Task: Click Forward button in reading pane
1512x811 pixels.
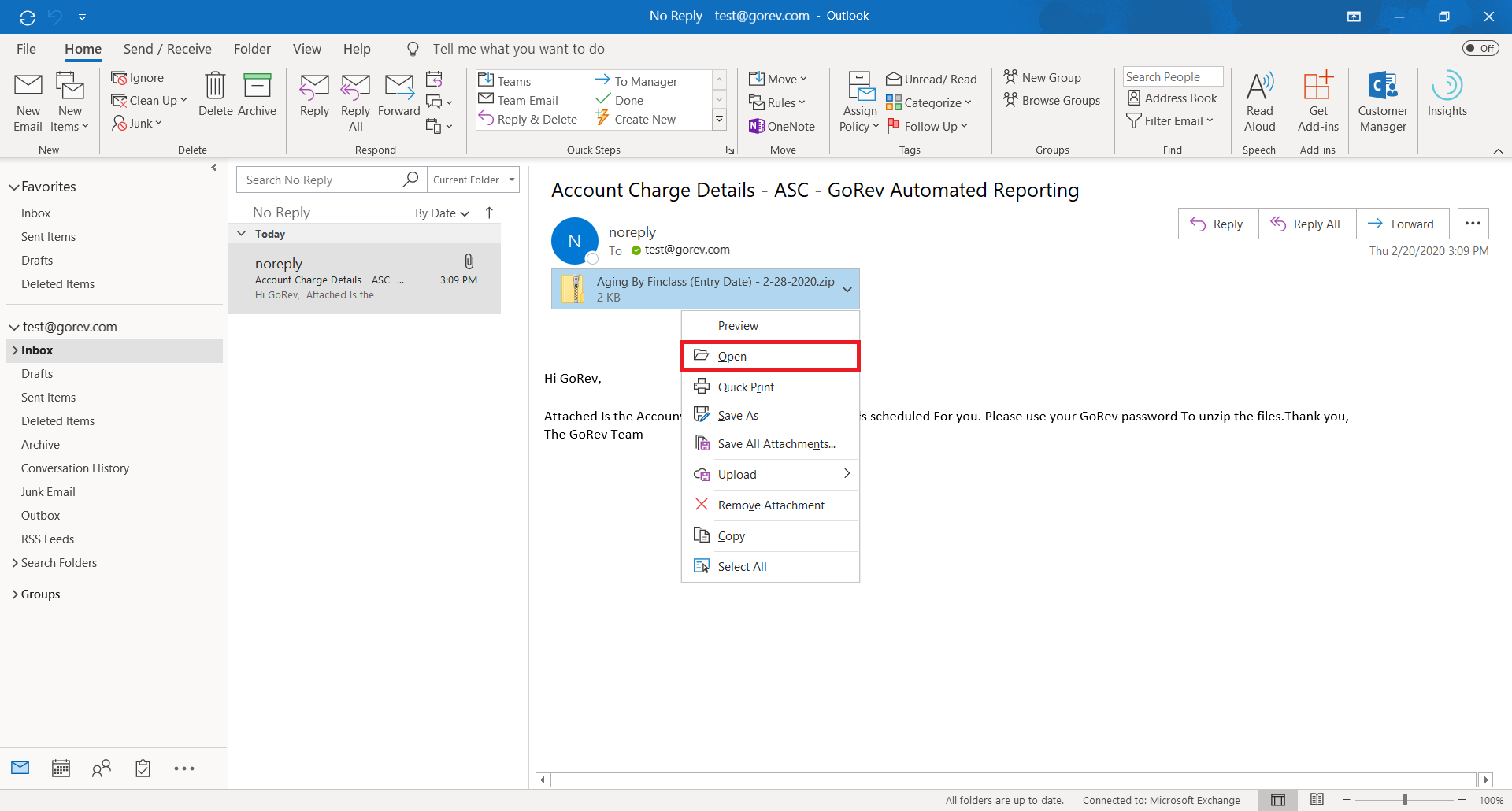Action: [x=1402, y=224]
